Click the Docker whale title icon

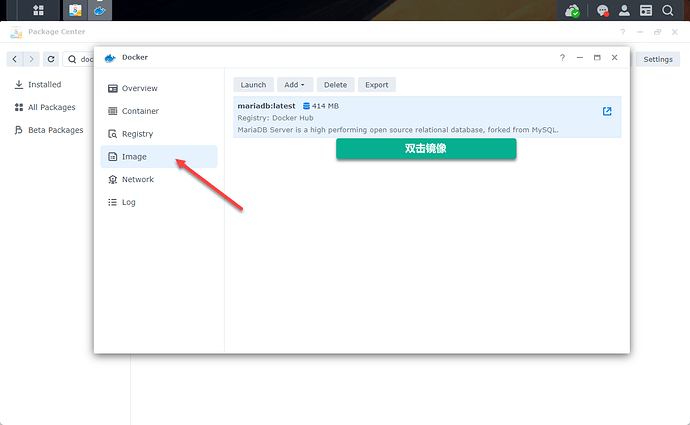[110, 58]
